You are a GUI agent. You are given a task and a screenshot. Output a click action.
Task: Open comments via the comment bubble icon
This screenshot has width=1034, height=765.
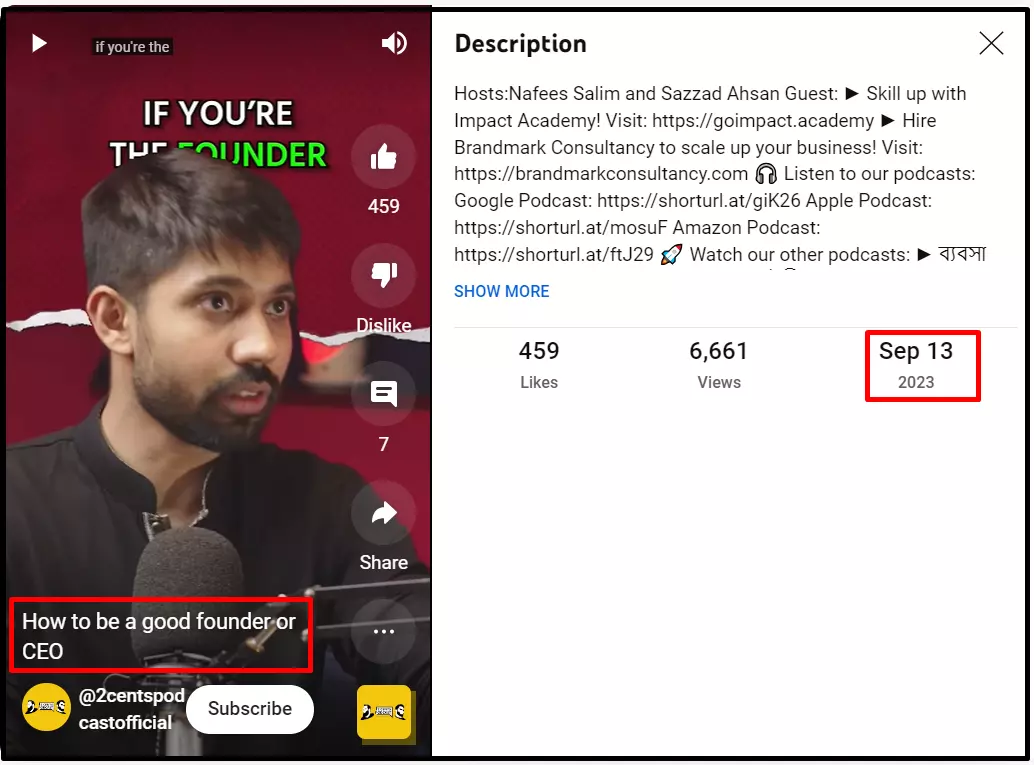384,394
